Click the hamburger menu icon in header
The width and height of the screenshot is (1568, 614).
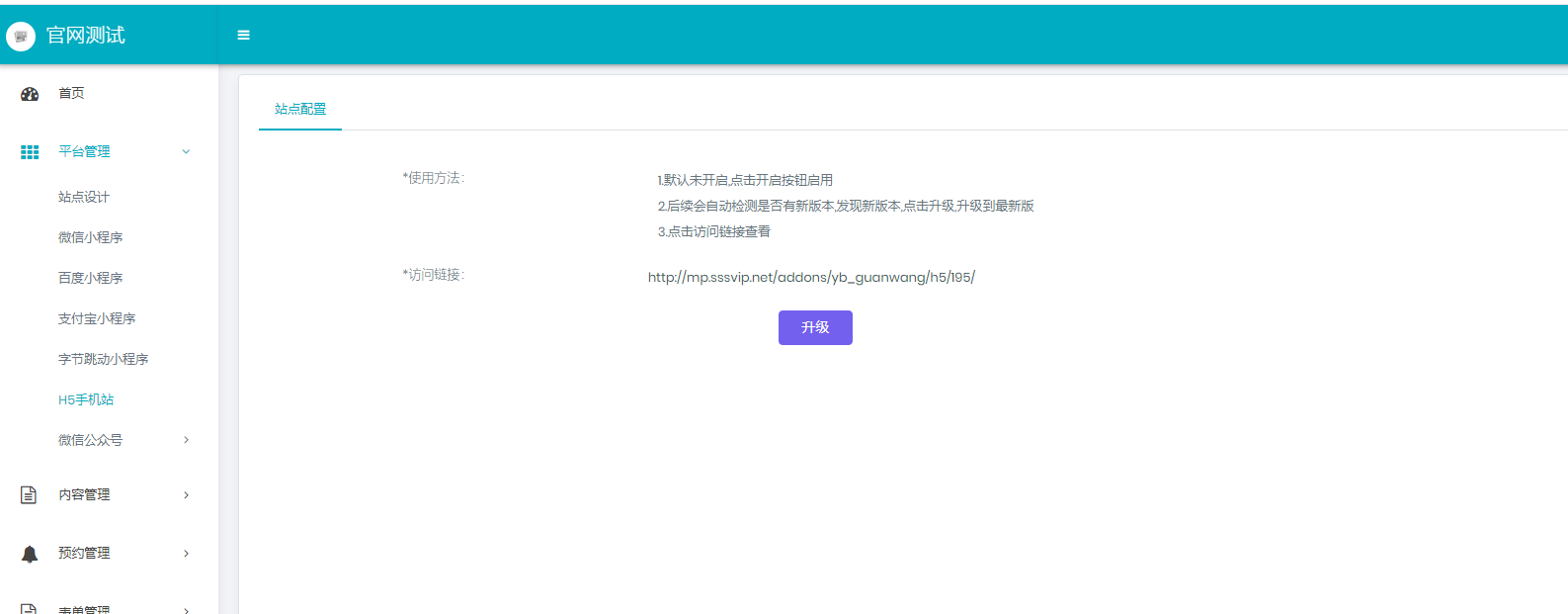click(243, 35)
